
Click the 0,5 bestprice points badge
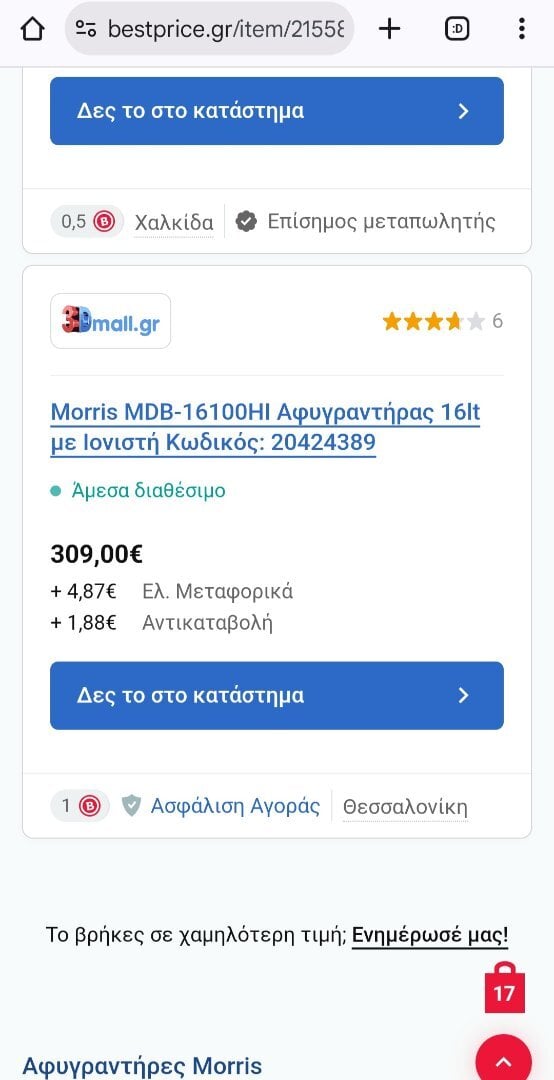pos(87,222)
